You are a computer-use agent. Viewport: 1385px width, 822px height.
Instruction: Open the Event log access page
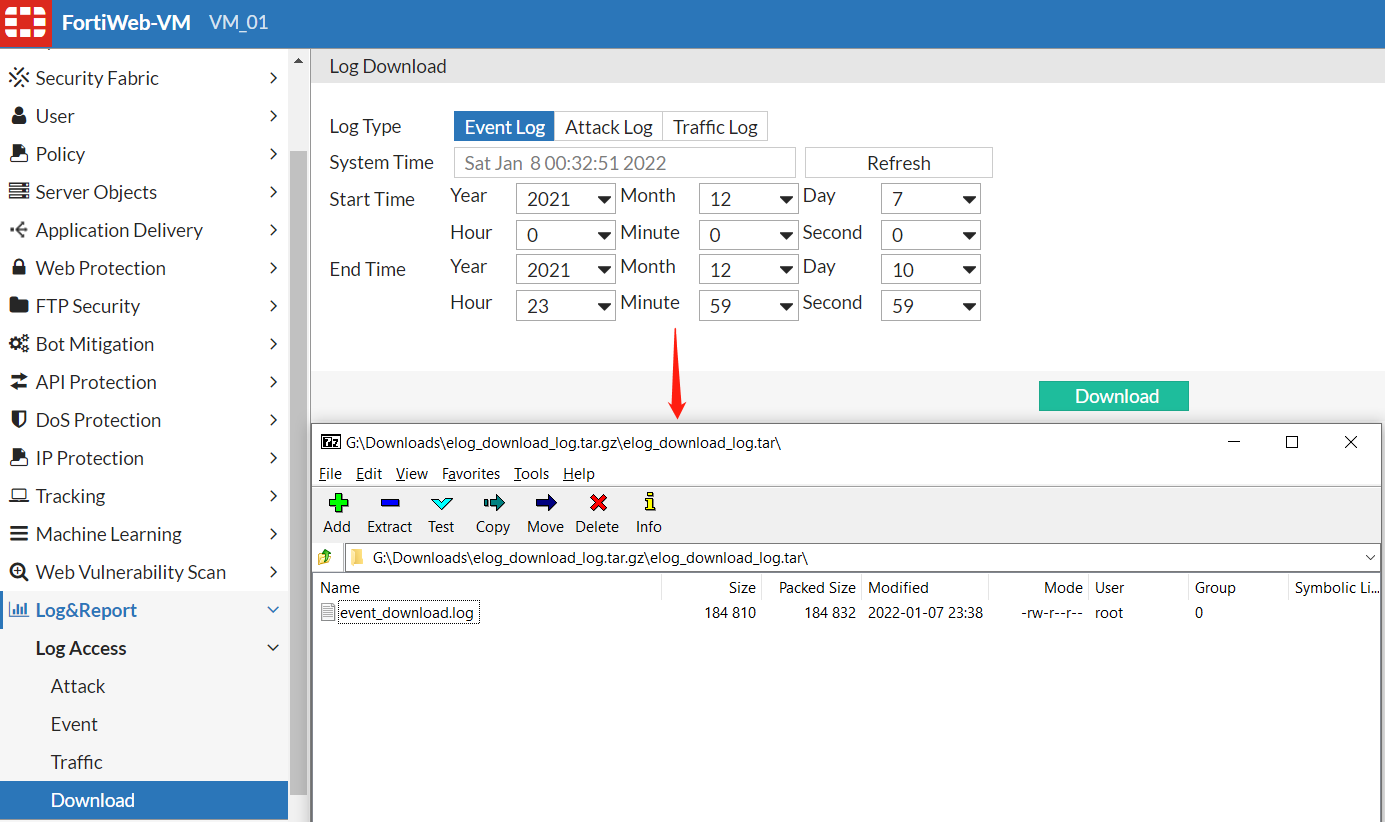tap(74, 724)
